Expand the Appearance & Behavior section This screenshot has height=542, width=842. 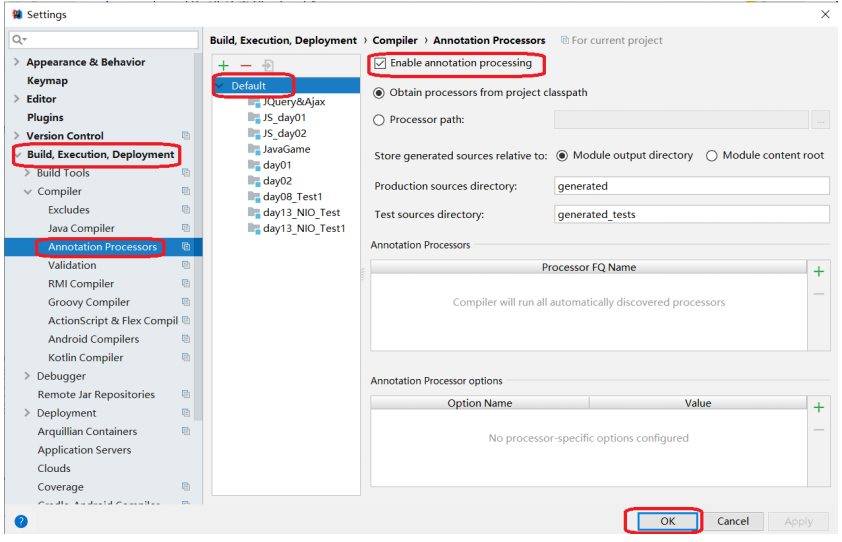(16, 62)
